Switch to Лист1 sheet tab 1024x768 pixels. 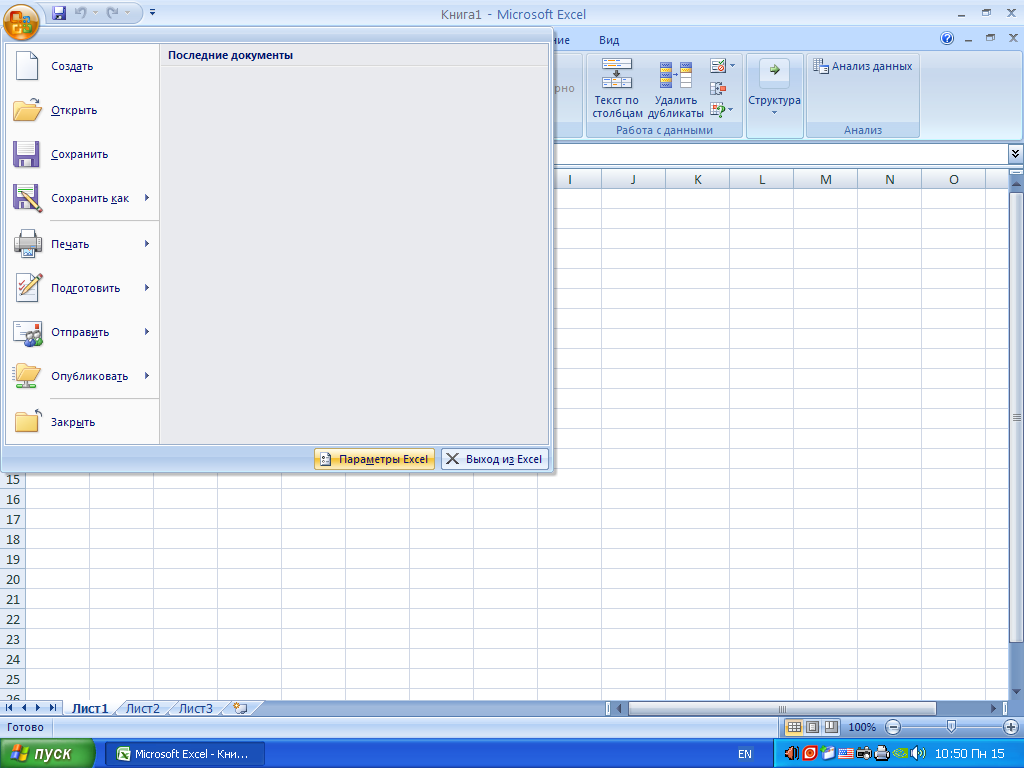click(x=89, y=709)
